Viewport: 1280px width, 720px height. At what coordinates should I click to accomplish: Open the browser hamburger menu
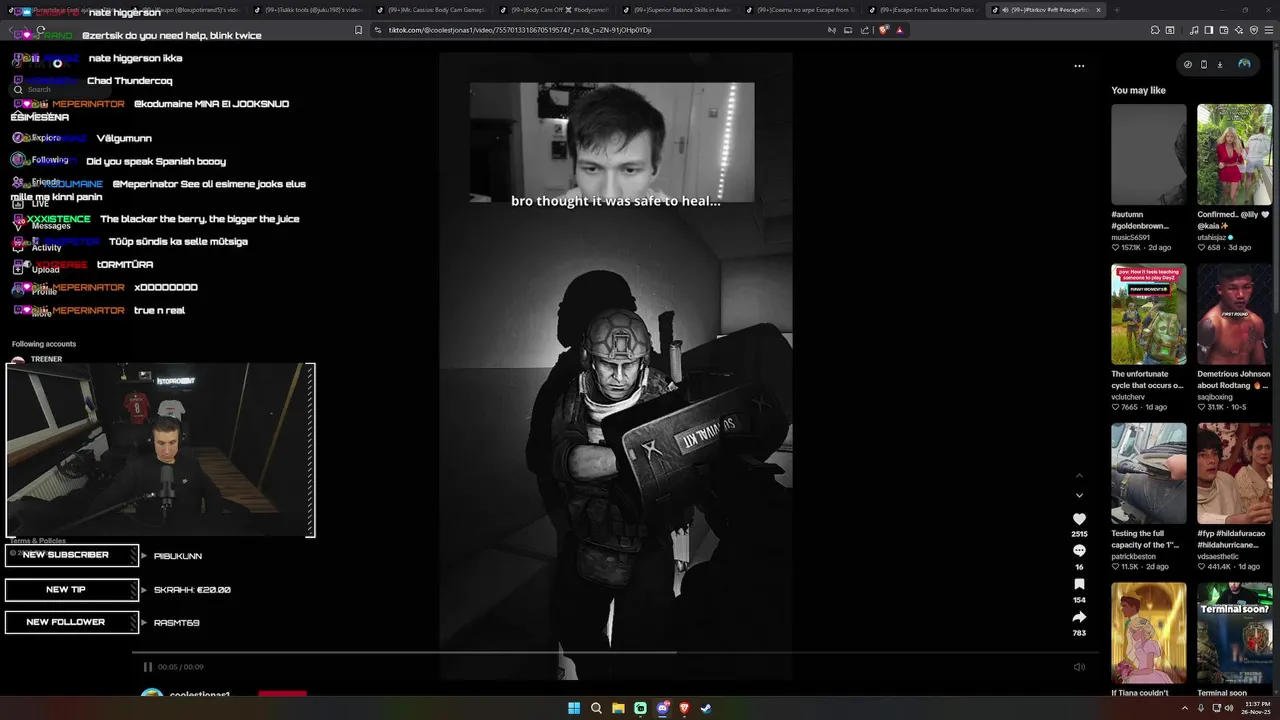coord(1270,30)
